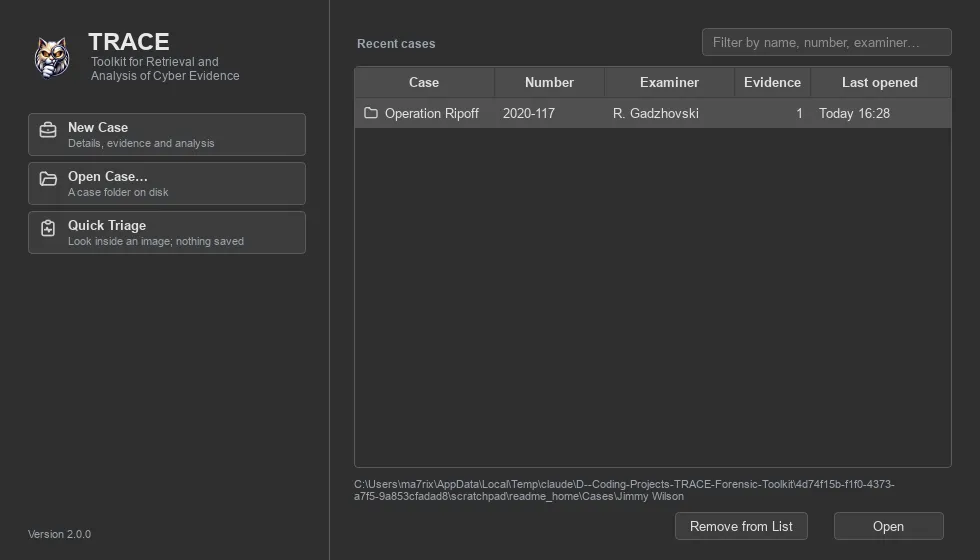Image resolution: width=980 pixels, height=560 pixels.
Task: Click the TRACE cat detective logo
Action: (52, 58)
